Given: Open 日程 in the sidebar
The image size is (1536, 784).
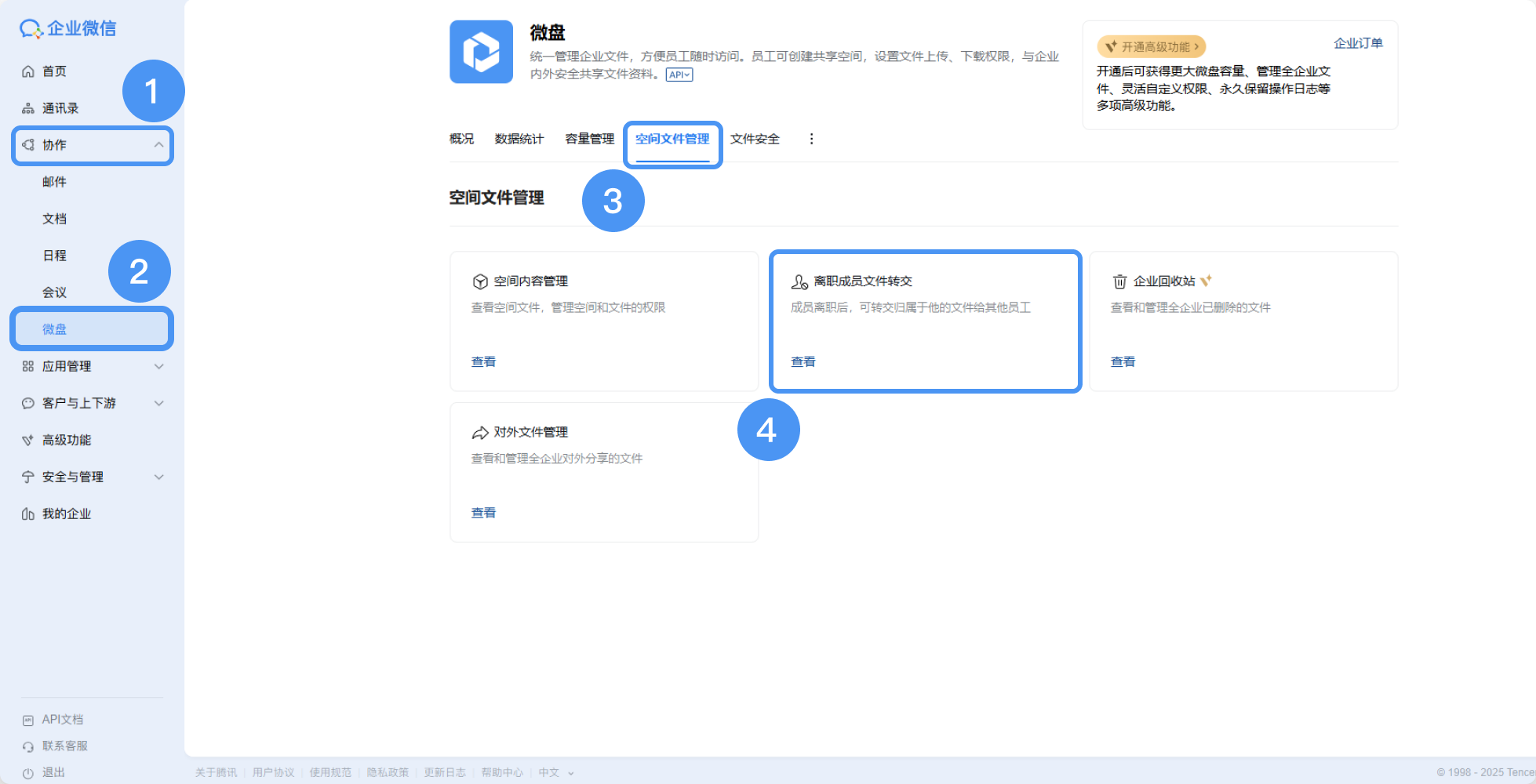Looking at the screenshot, I should (x=54, y=256).
